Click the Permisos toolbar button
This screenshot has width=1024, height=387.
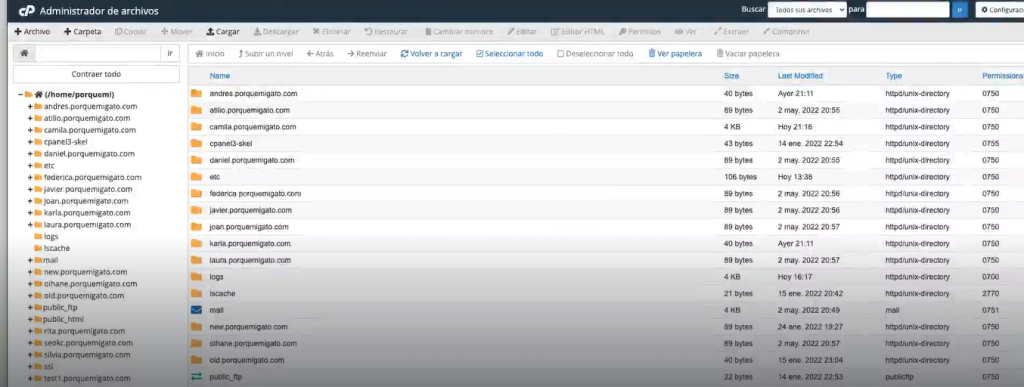coord(639,31)
